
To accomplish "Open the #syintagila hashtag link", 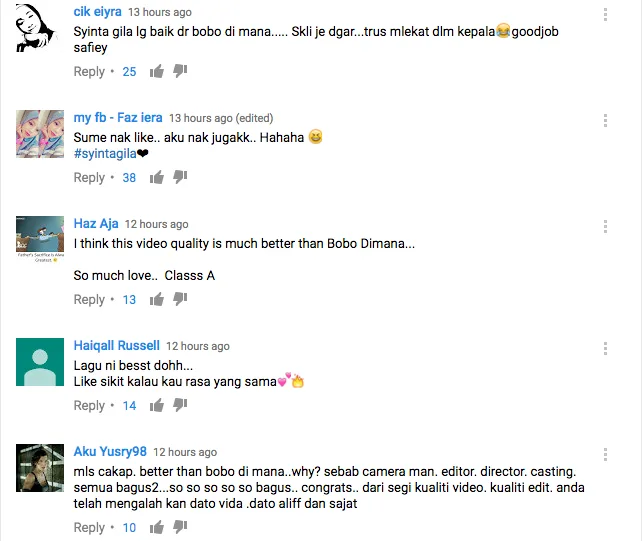I will pyautogui.click(x=105, y=154).
